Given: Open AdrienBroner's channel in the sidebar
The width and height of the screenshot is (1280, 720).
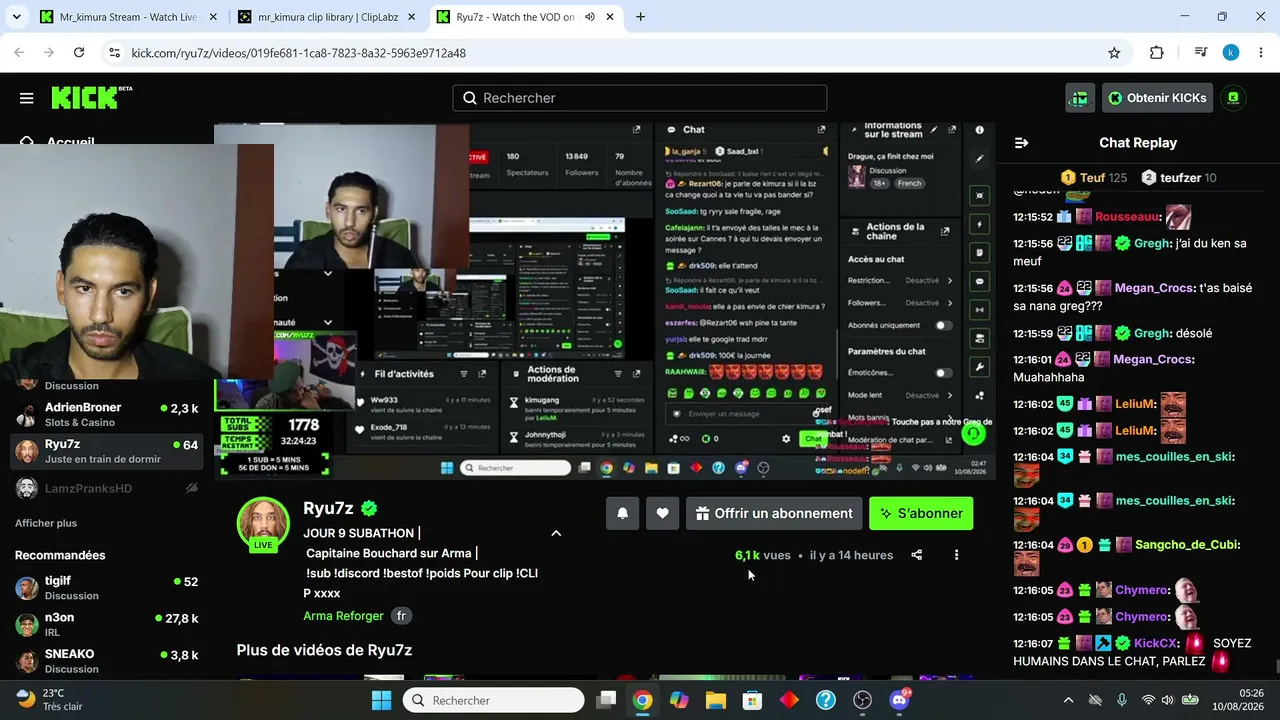Looking at the screenshot, I should (x=107, y=414).
